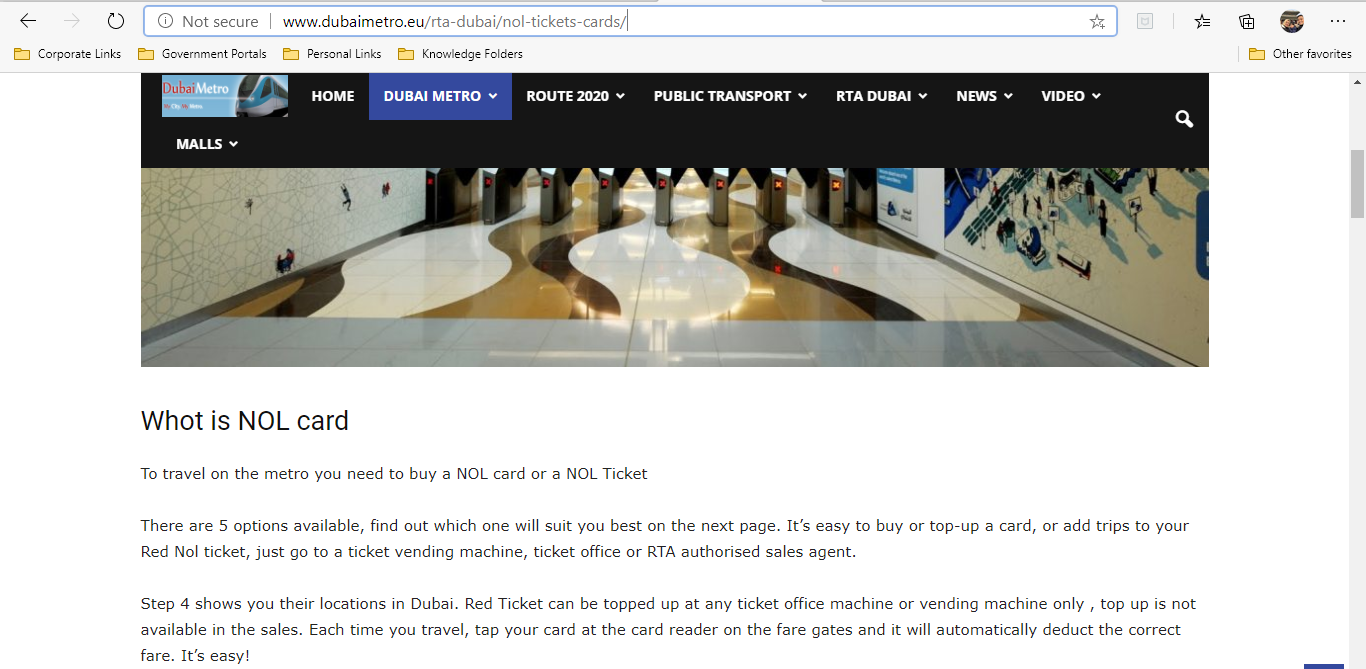Click the refresh page icon
This screenshot has height=669, width=1366.
pos(116,21)
